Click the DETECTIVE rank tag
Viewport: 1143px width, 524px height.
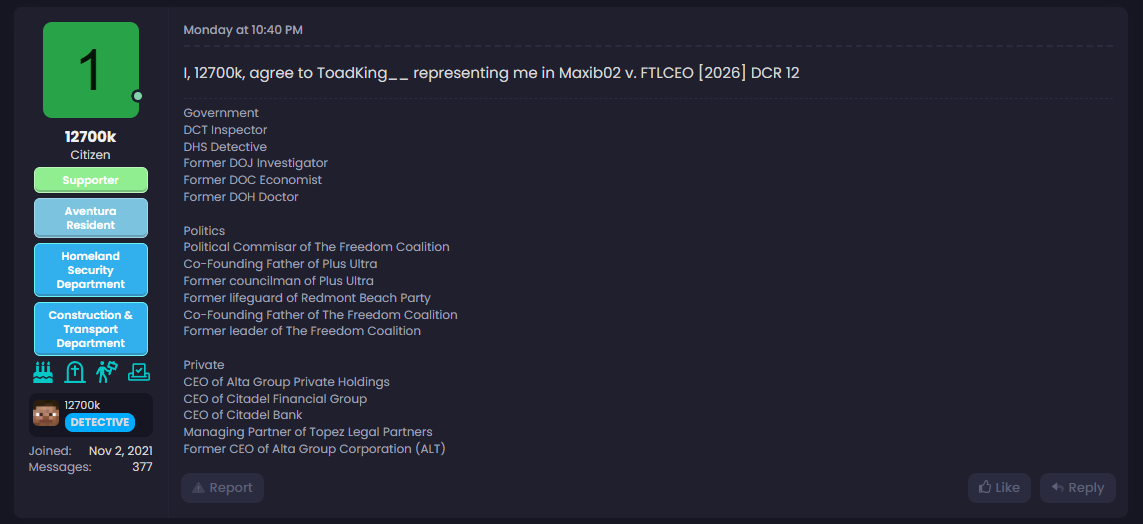pos(100,422)
